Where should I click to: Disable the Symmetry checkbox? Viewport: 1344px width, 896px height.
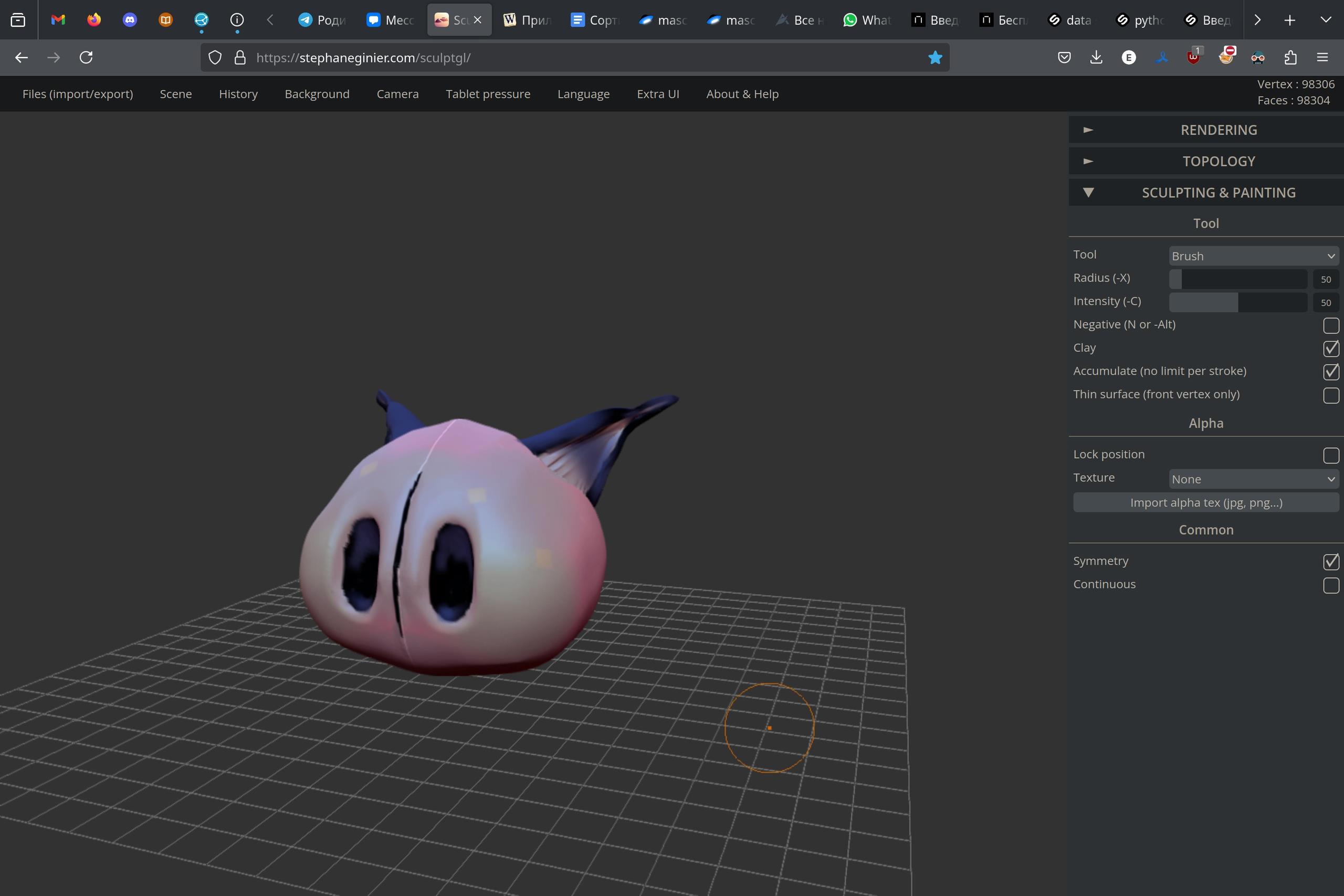[x=1331, y=562]
